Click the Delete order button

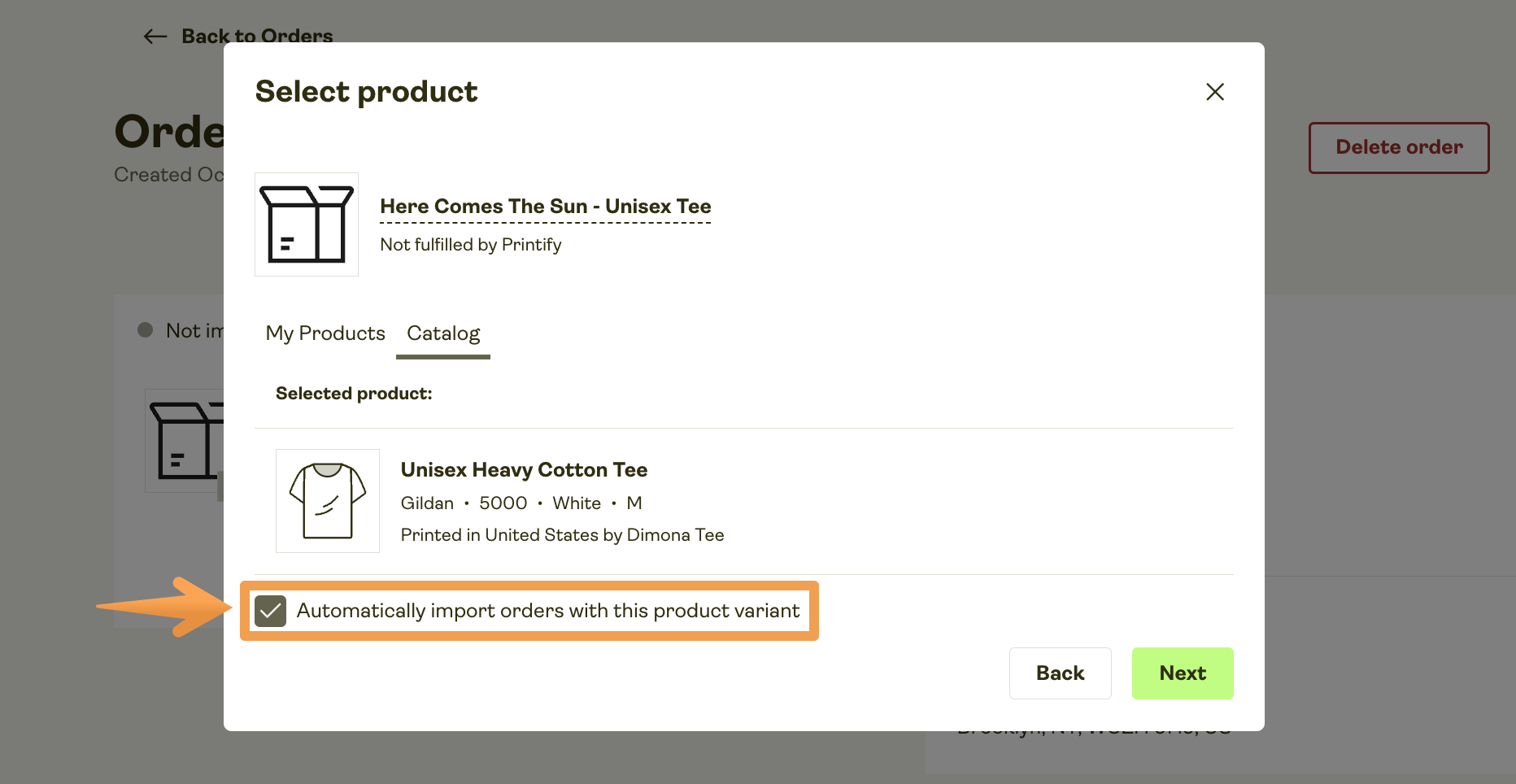(1398, 148)
